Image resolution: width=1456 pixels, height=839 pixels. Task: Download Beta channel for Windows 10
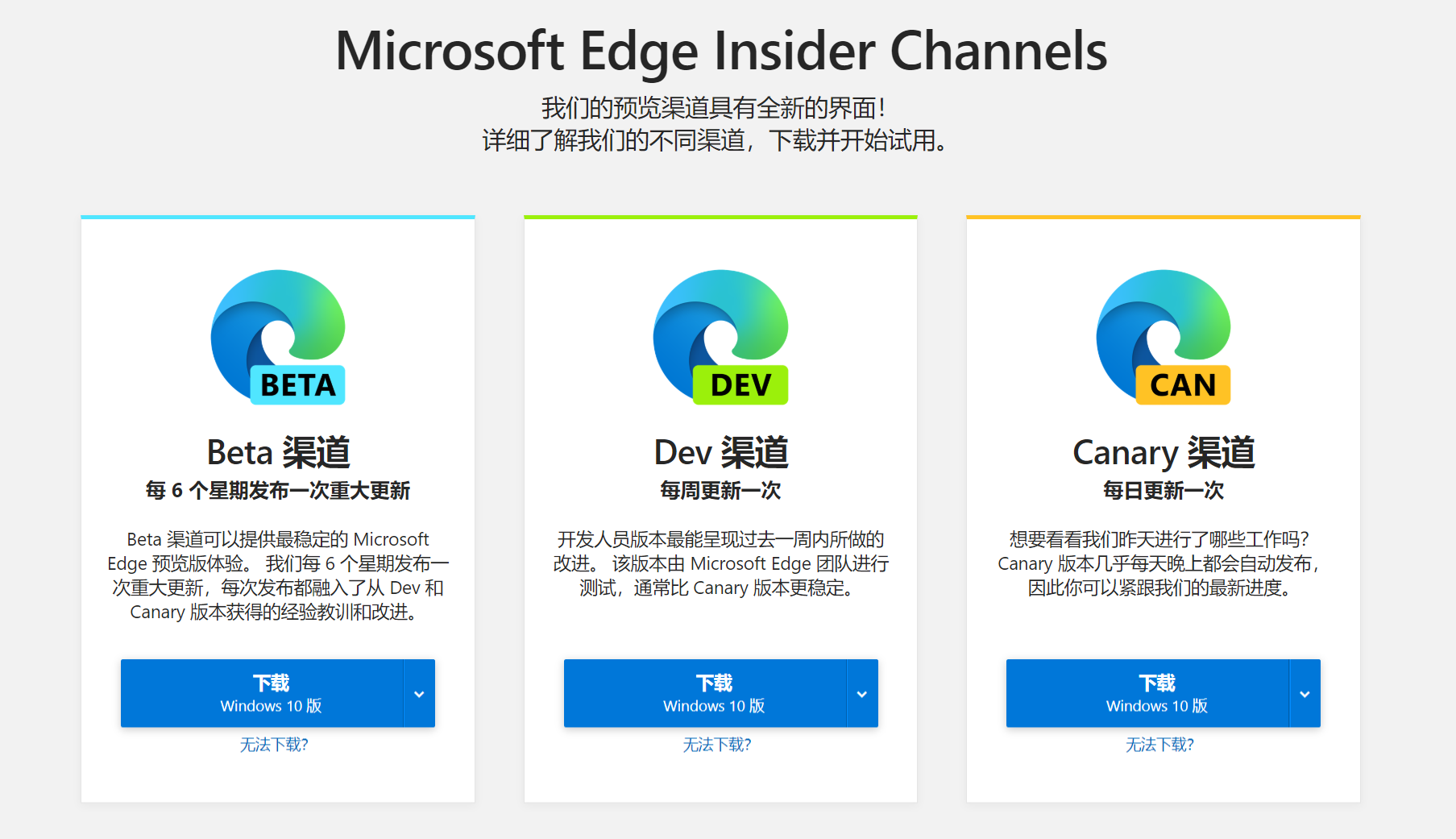pos(262,693)
